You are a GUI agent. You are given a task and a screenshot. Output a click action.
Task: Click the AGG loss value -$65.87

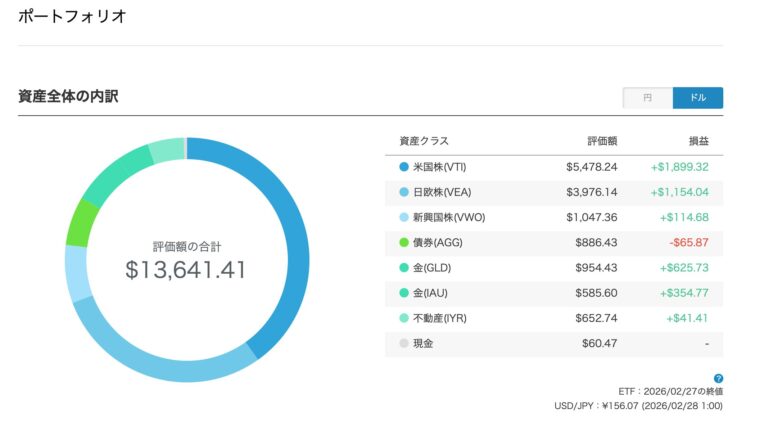[x=687, y=243]
